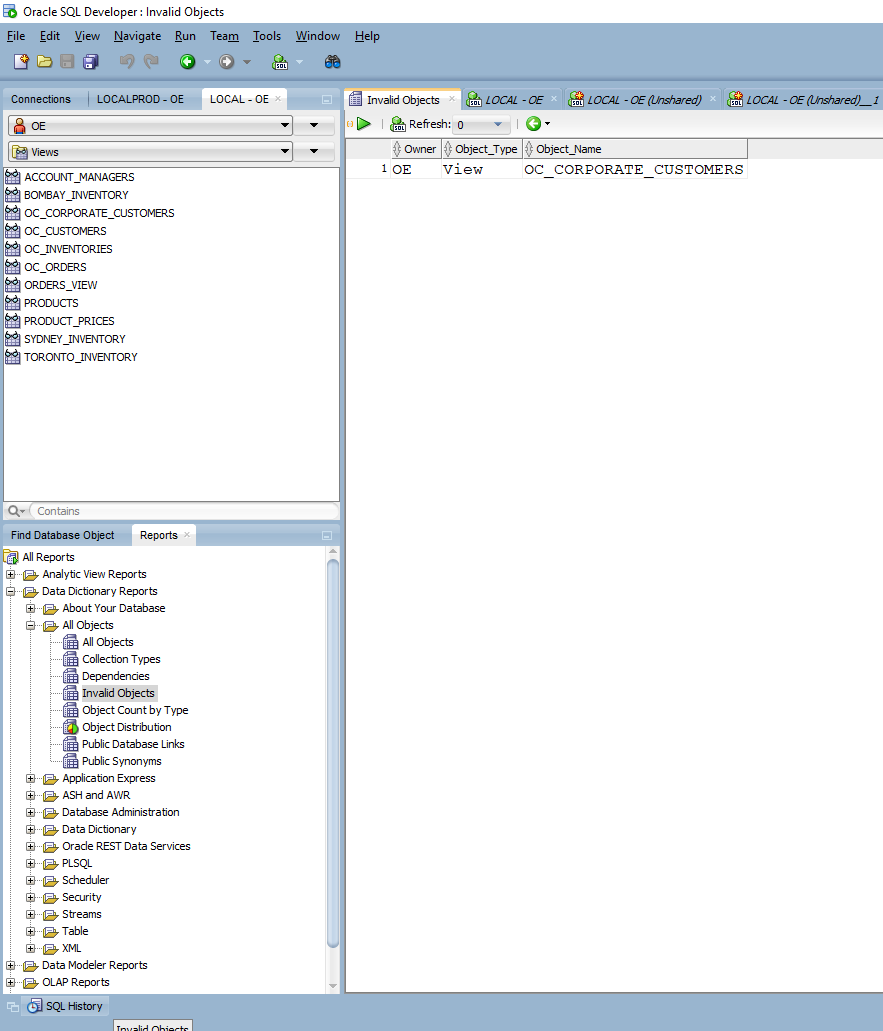Open the Navigate menu
The image size is (883, 1031).
coord(137,36)
